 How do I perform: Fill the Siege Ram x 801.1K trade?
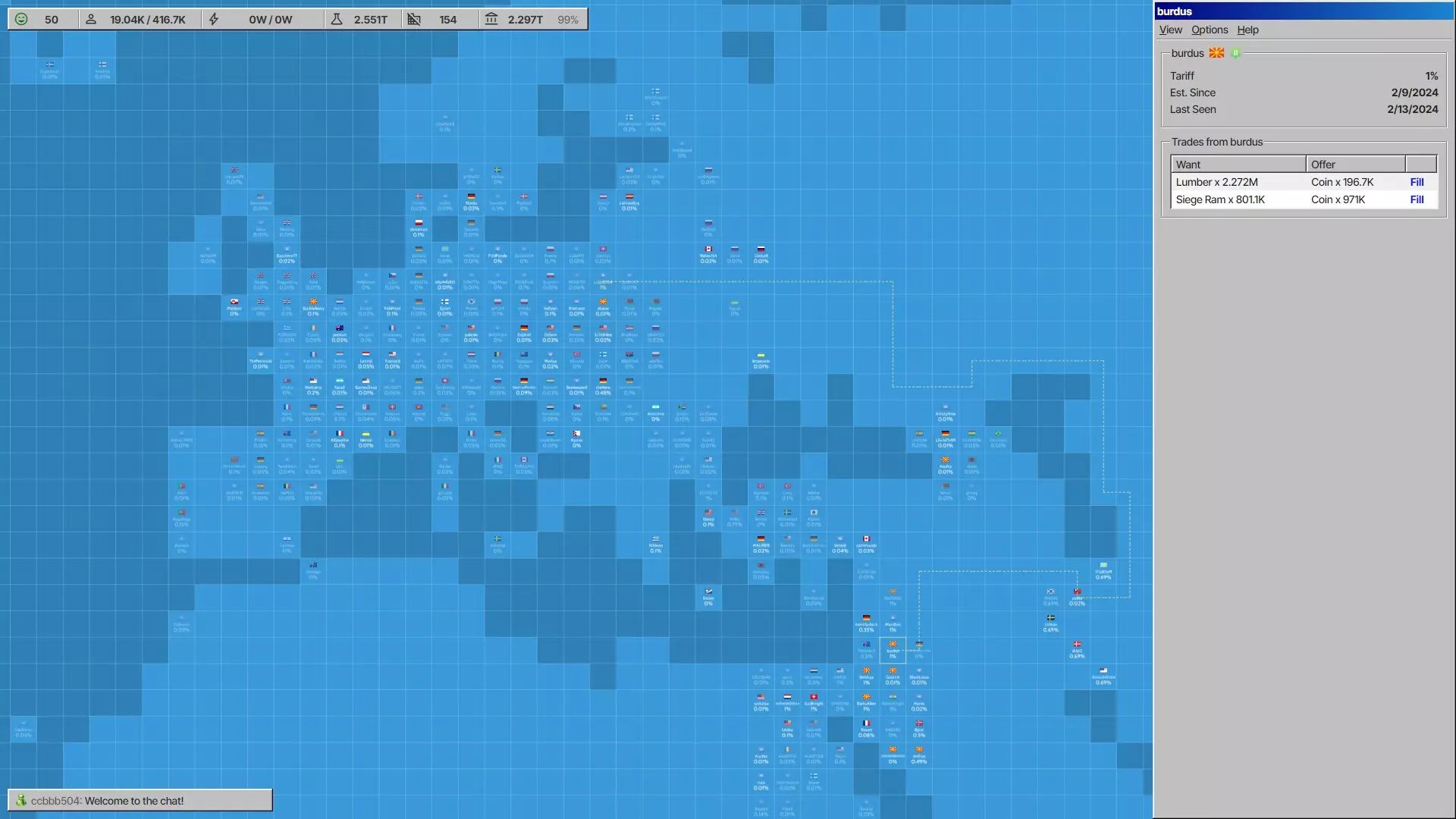tap(1417, 199)
